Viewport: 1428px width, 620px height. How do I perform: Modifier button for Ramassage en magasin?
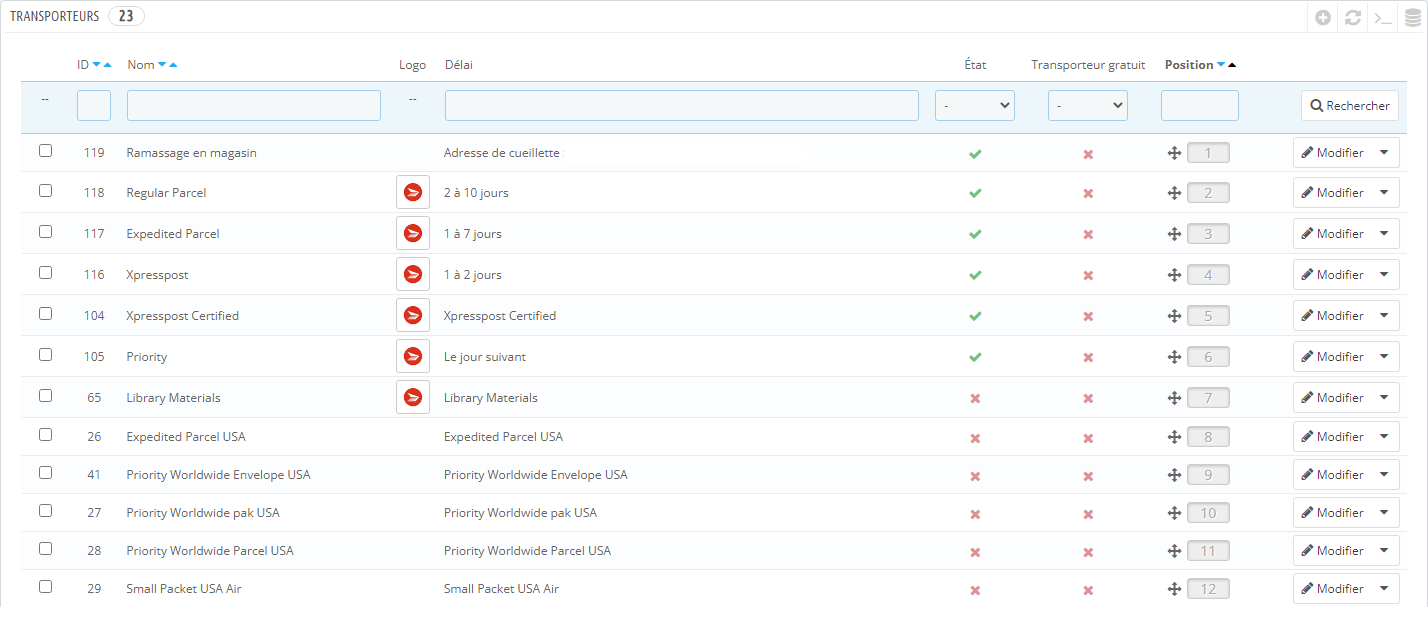coord(1332,153)
